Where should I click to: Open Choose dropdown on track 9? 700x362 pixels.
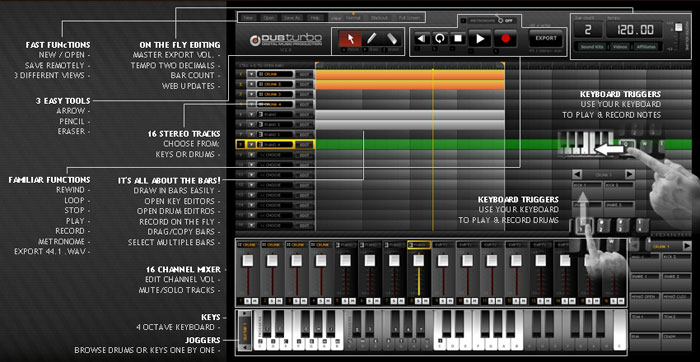(x=250, y=154)
